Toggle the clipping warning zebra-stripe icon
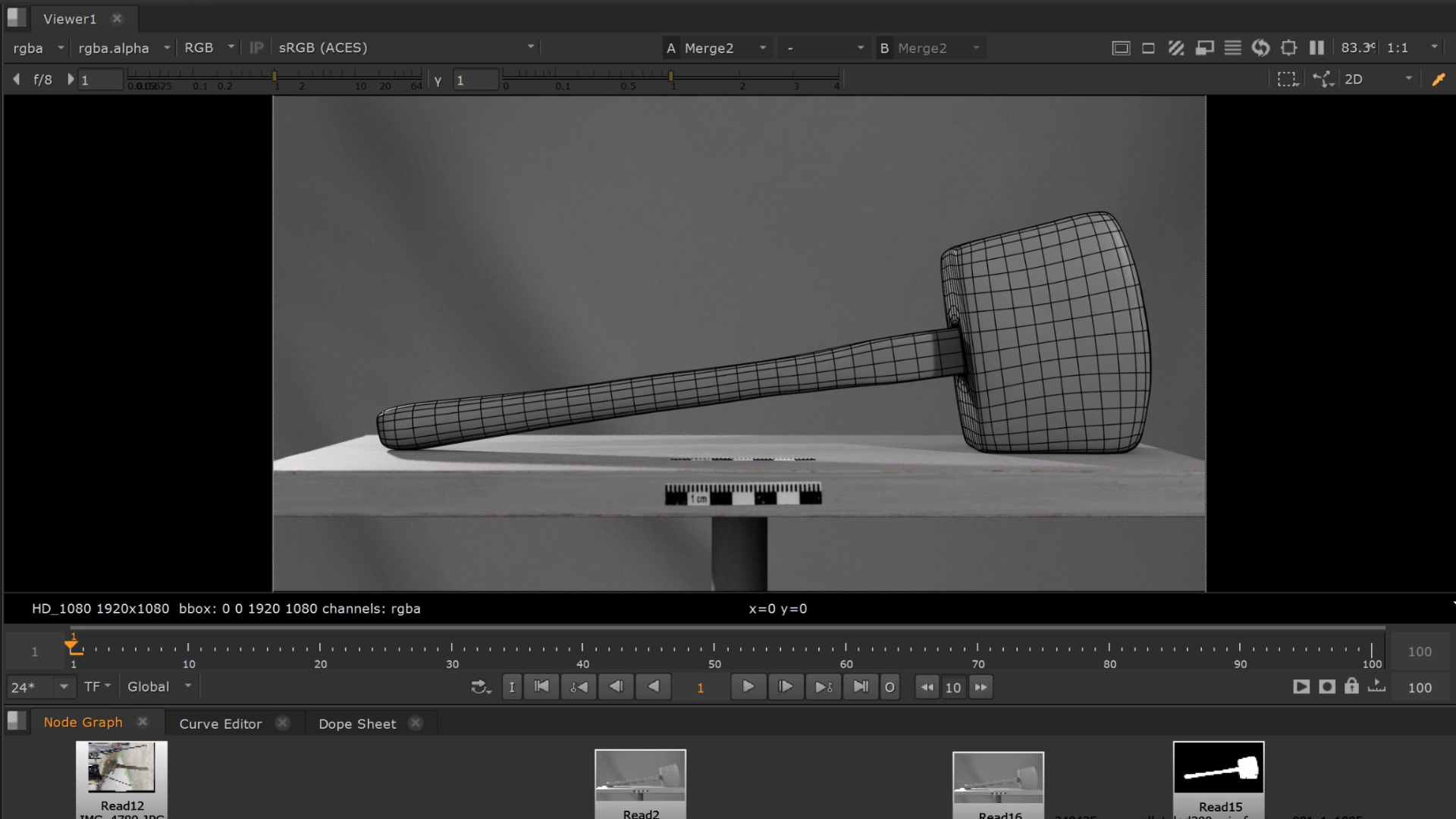 [x=1176, y=48]
